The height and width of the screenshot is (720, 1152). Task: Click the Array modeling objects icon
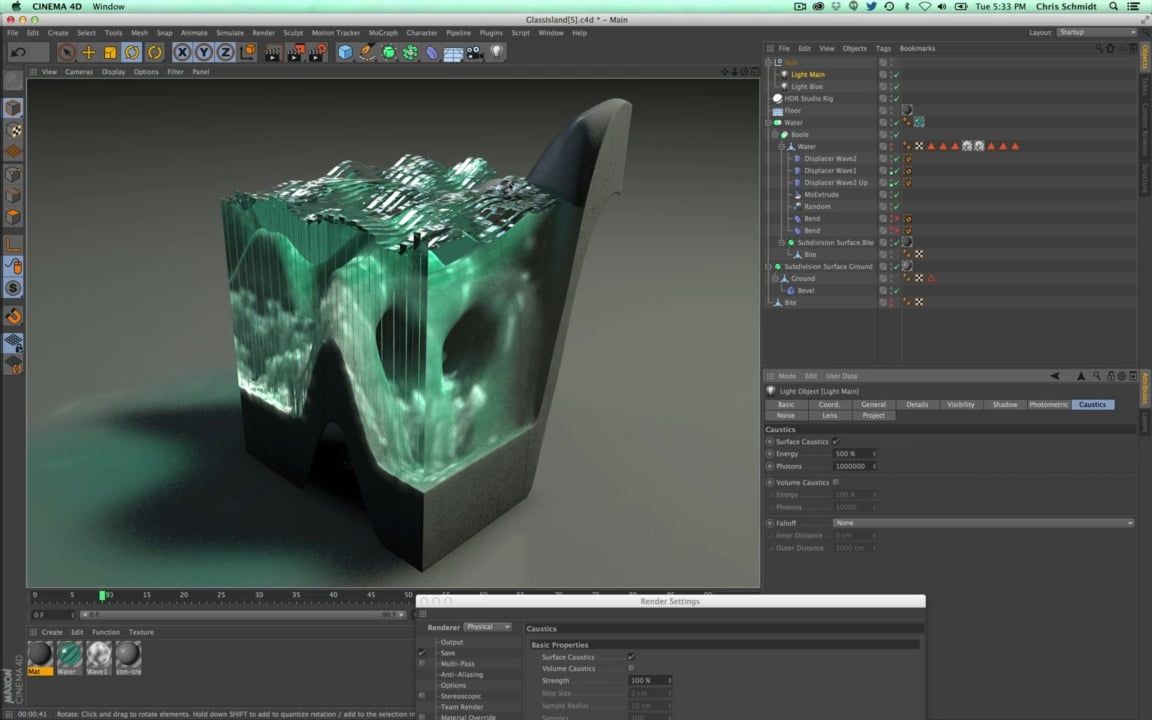(x=410, y=52)
